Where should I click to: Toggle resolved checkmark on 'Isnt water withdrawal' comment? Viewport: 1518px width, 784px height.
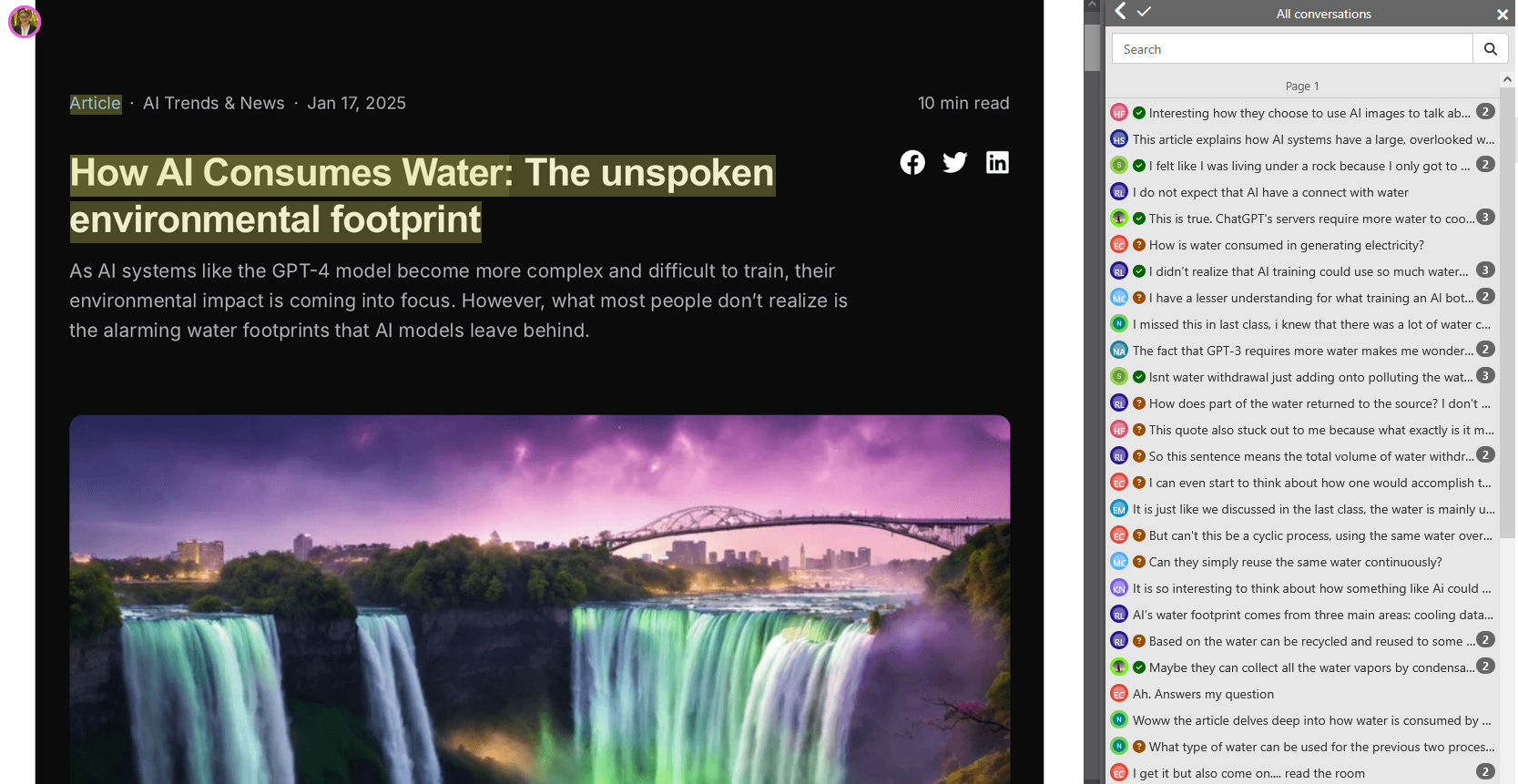1139,377
